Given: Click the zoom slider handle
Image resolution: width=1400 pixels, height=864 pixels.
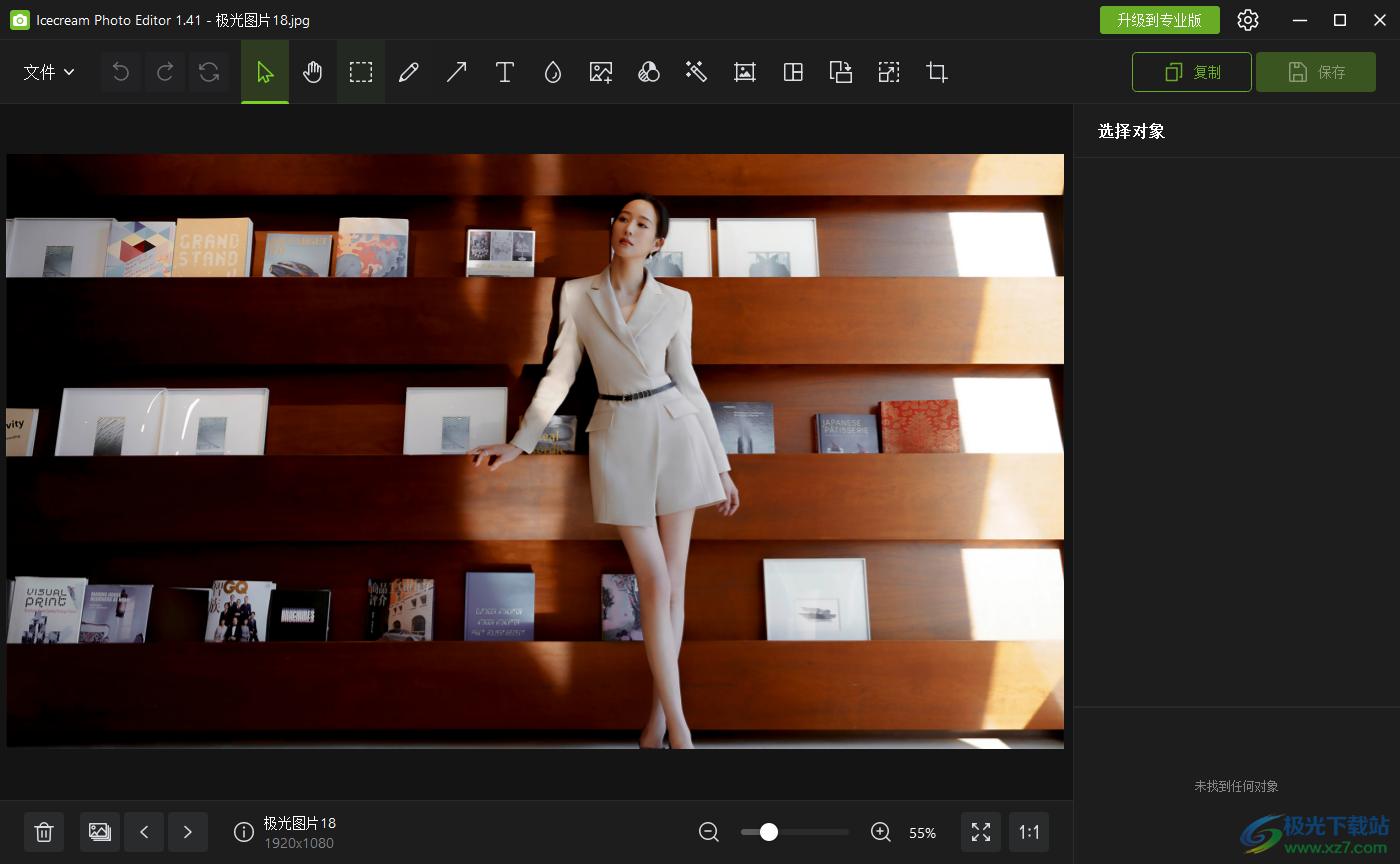Looking at the screenshot, I should 769,832.
